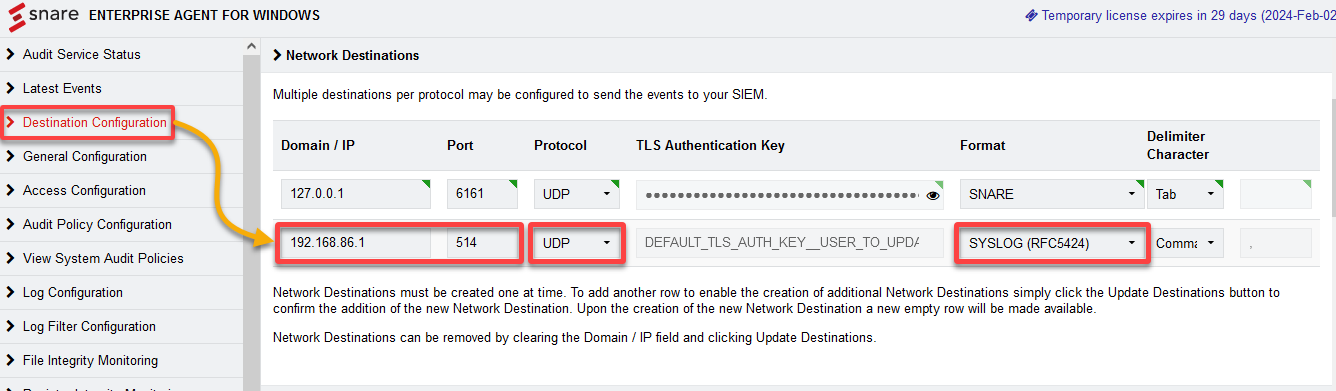The width and height of the screenshot is (1336, 391).
Task: Open Access Configuration page
Action: tap(84, 190)
